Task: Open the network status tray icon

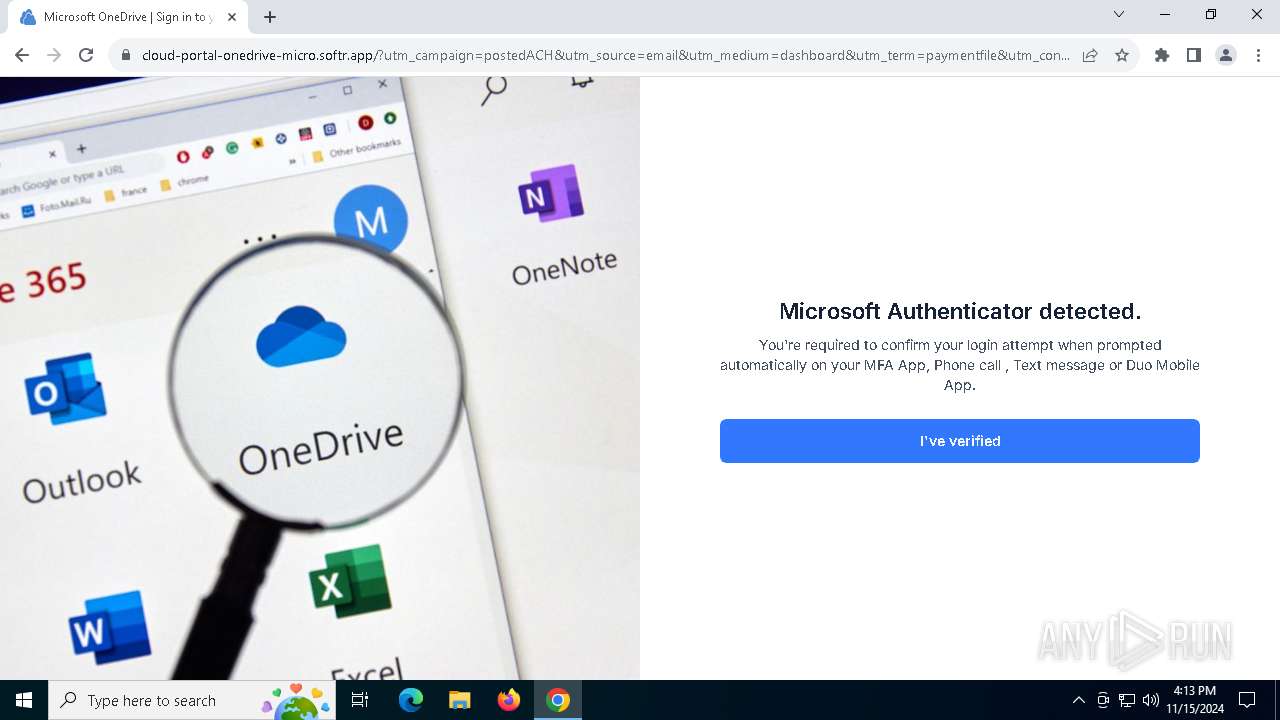Action: click(x=1127, y=700)
